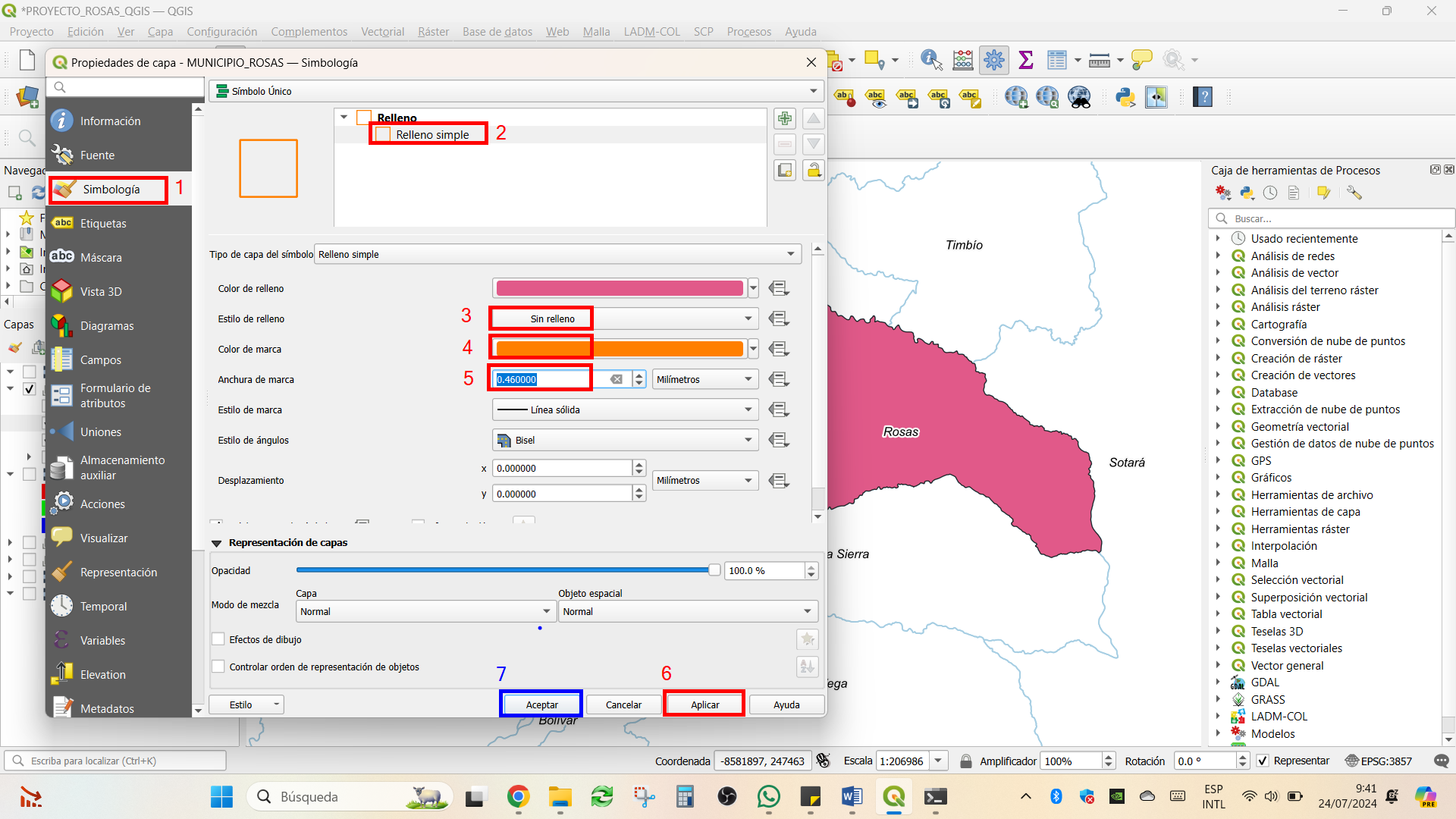Viewport: 1456px width, 819px height.
Task: Click the lock symbol layer icon
Action: click(x=814, y=170)
